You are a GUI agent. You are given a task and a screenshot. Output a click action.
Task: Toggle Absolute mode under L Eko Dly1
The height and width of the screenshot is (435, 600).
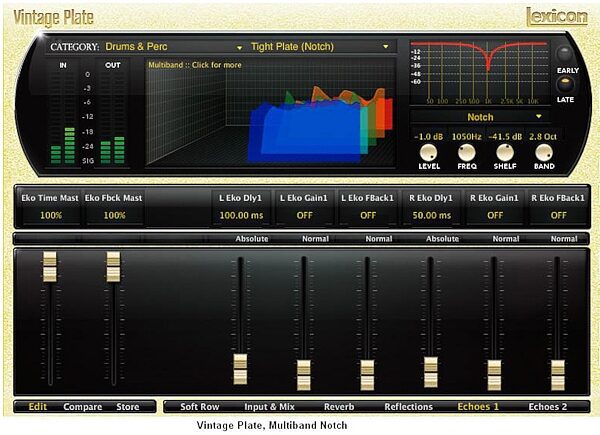pyautogui.click(x=252, y=239)
